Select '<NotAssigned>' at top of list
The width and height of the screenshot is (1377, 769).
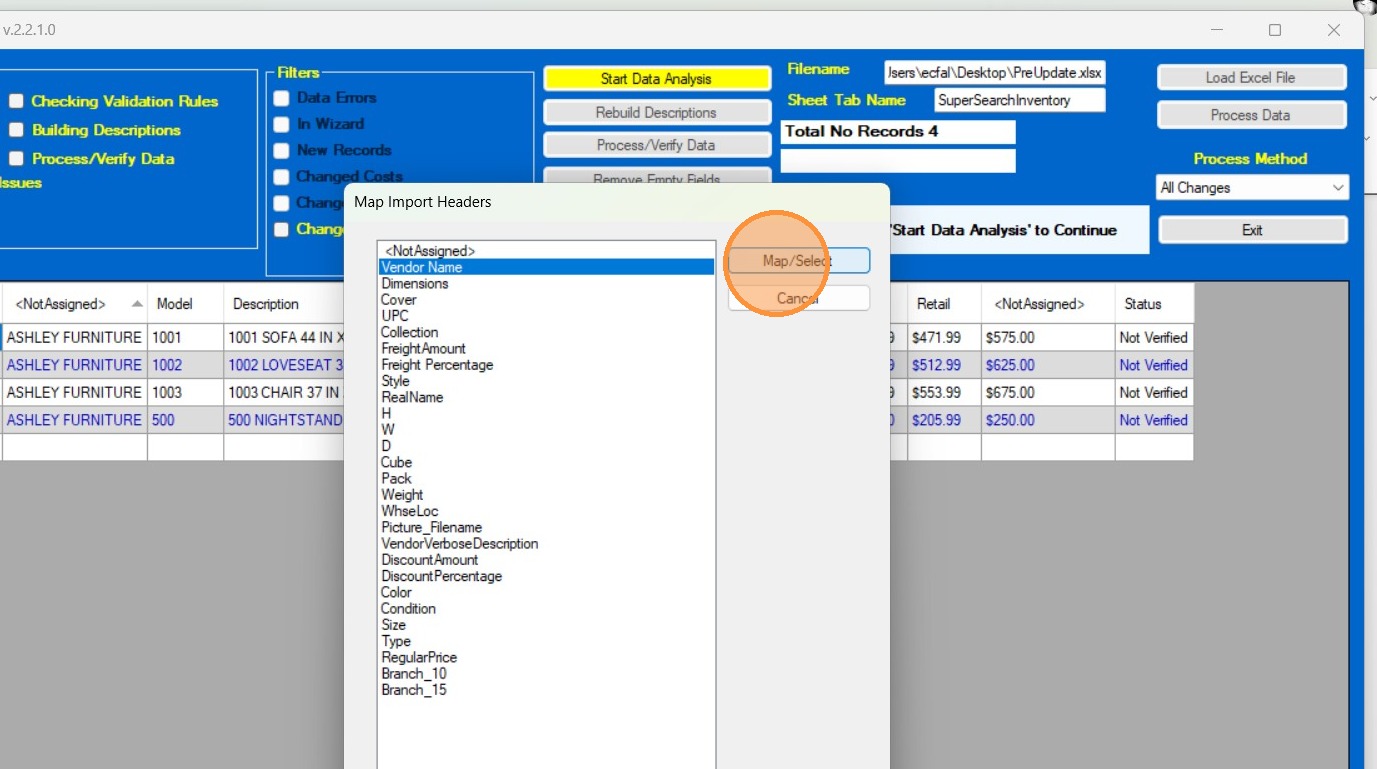pos(430,251)
